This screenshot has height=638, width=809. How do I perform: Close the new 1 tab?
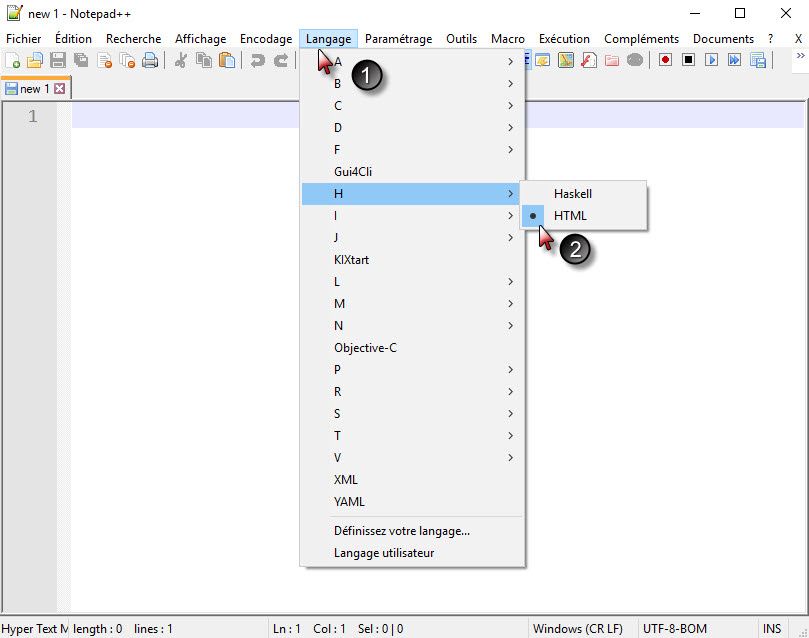click(60, 89)
